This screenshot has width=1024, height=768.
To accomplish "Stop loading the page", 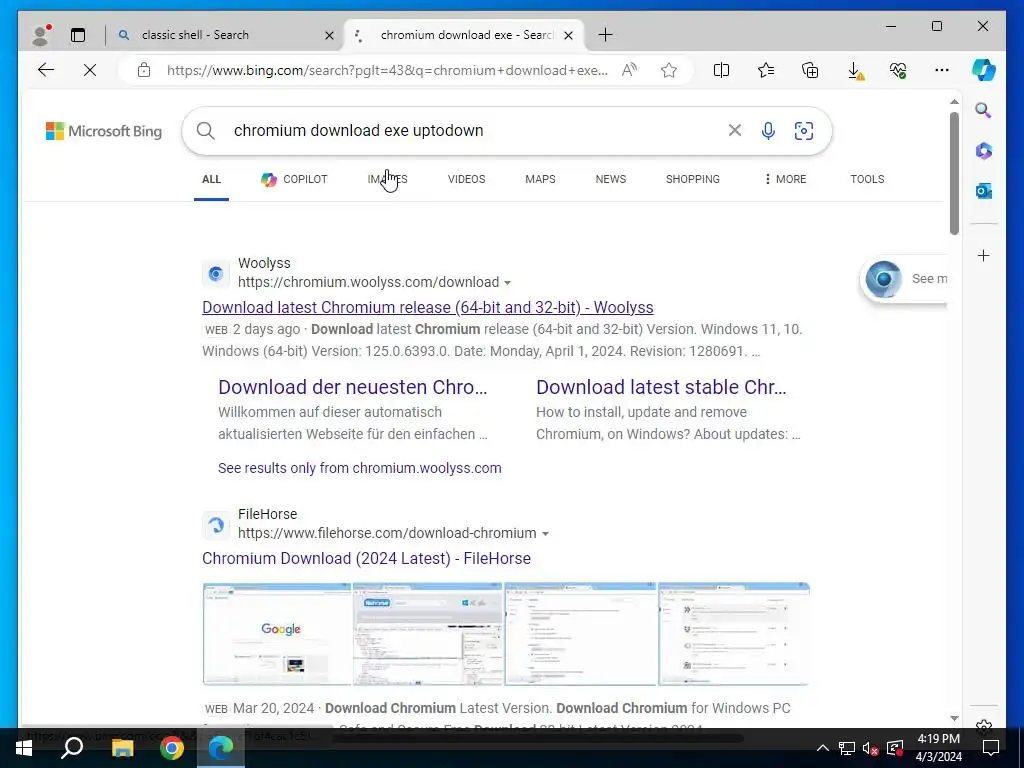I will (x=90, y=70).
